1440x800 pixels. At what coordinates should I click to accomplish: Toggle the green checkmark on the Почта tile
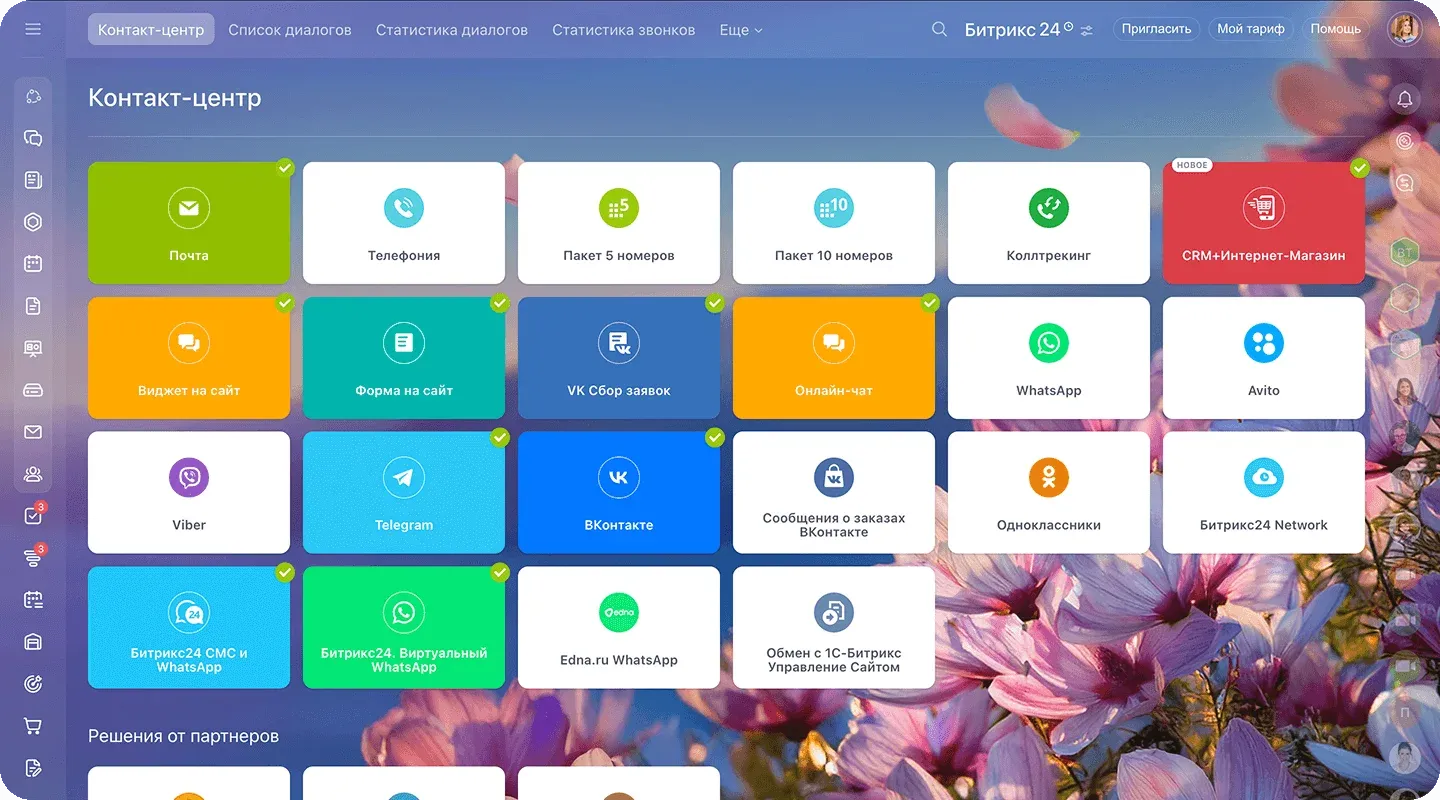click(x=285, y=168)
